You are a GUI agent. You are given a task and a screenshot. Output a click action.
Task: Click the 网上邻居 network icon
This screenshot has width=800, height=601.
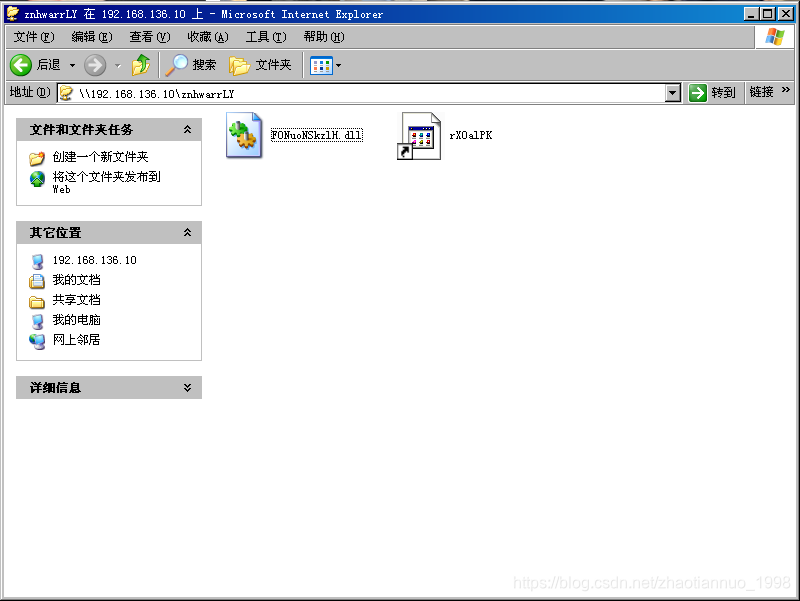(x=37, y=341)
